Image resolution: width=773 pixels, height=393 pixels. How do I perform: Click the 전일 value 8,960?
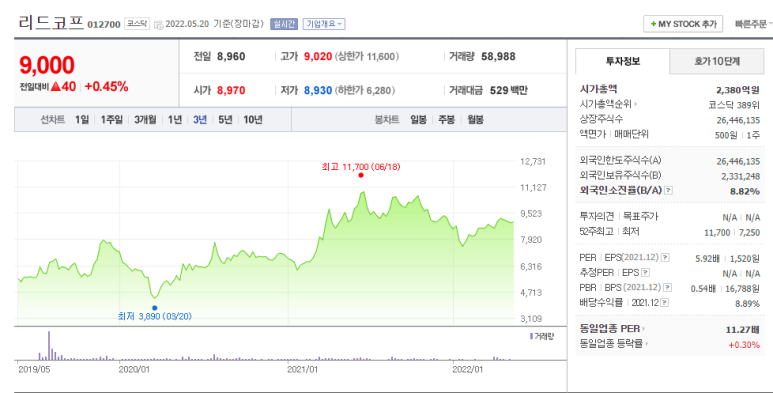231,56
